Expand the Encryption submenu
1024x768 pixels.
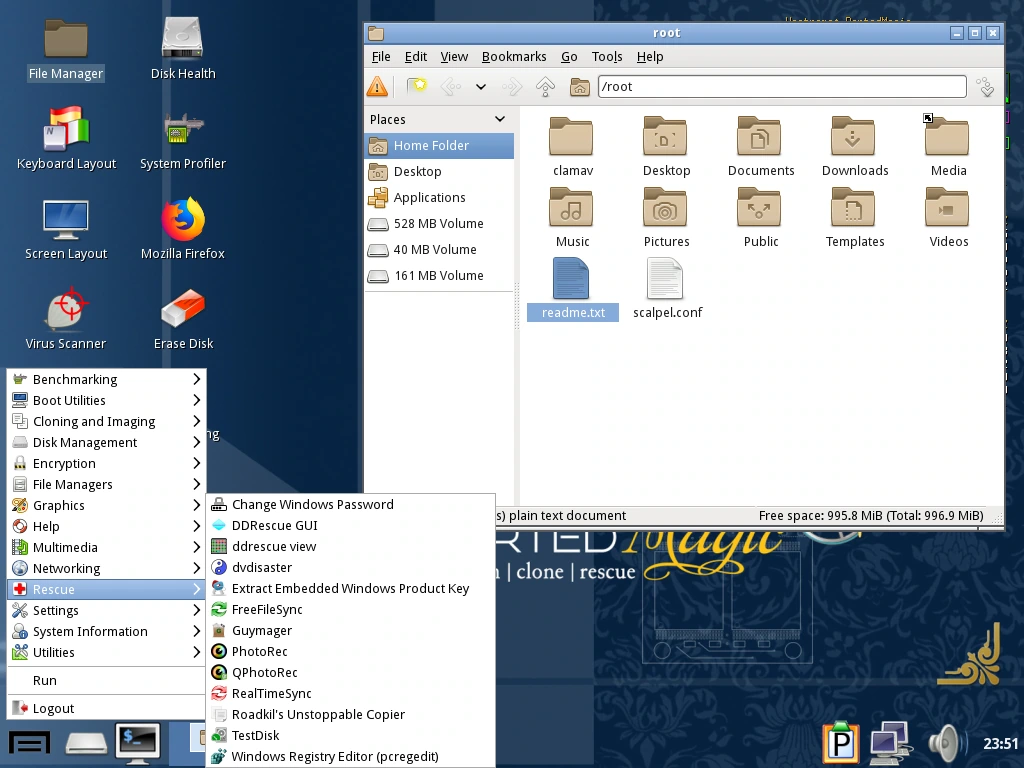[106, 463]
